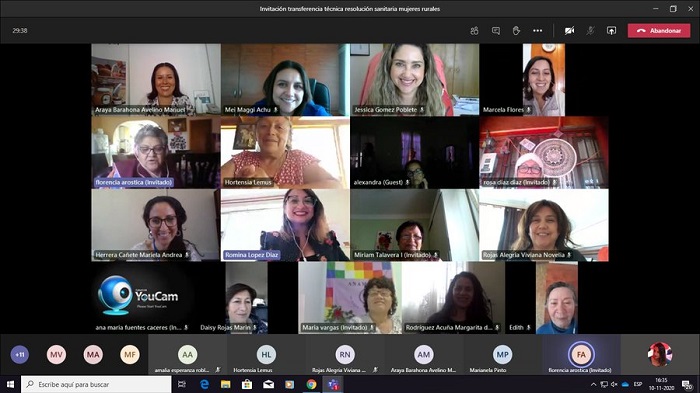The height and width of the screenshot is (393, 700).
Task: Toggle the camera on or off
Action: (x=569, y=31)
